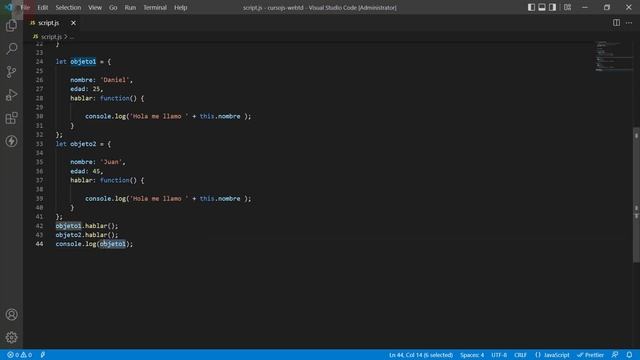Click the code minimap overview
This screenshot has height=360, width=640.
coord(613,56)
